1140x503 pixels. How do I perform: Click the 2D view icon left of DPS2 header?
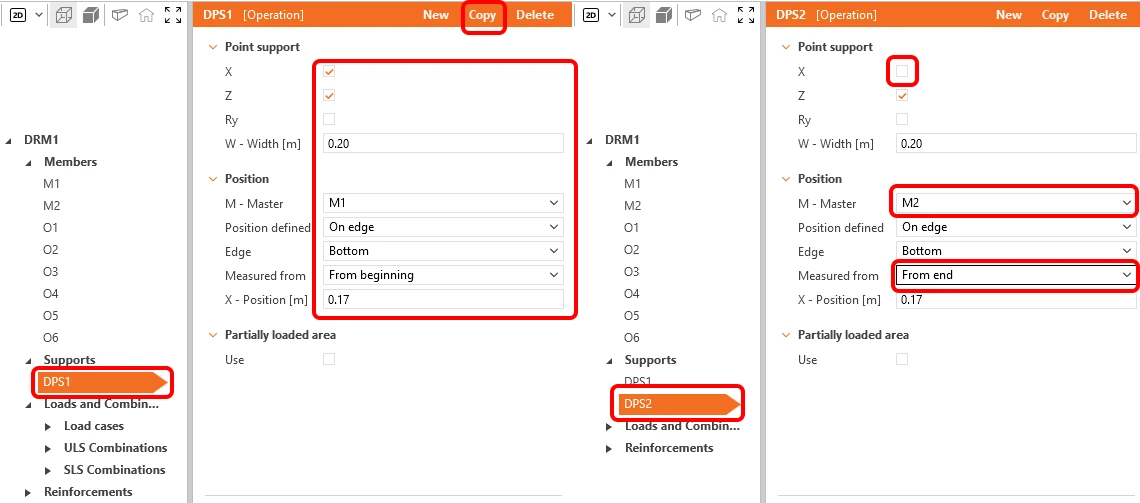pos(591,15)
